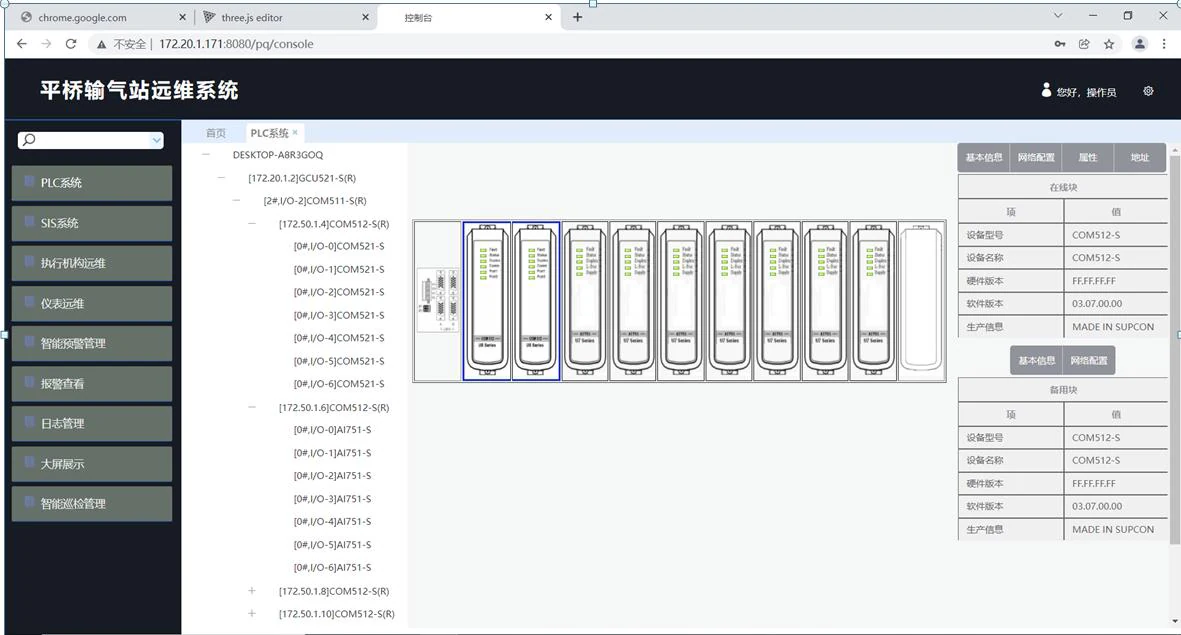
Task: Click the sidebar search input field
Action: (90, 140)
